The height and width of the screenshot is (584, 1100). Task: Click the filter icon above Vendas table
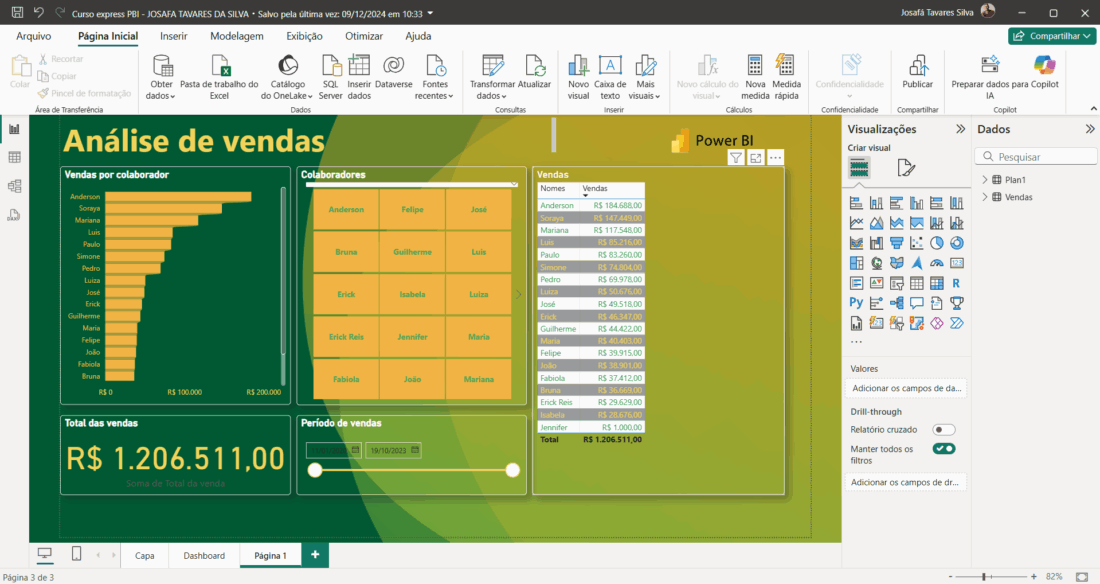tap(735, 158)
